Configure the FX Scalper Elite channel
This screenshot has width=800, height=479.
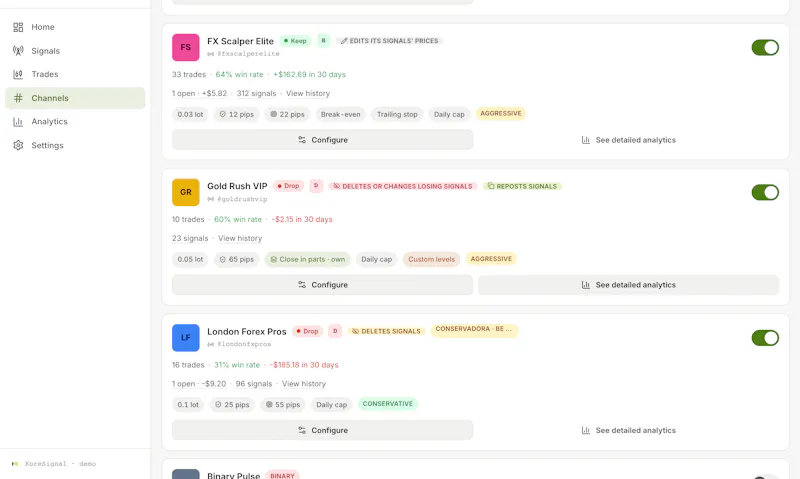tap(322, 140)
